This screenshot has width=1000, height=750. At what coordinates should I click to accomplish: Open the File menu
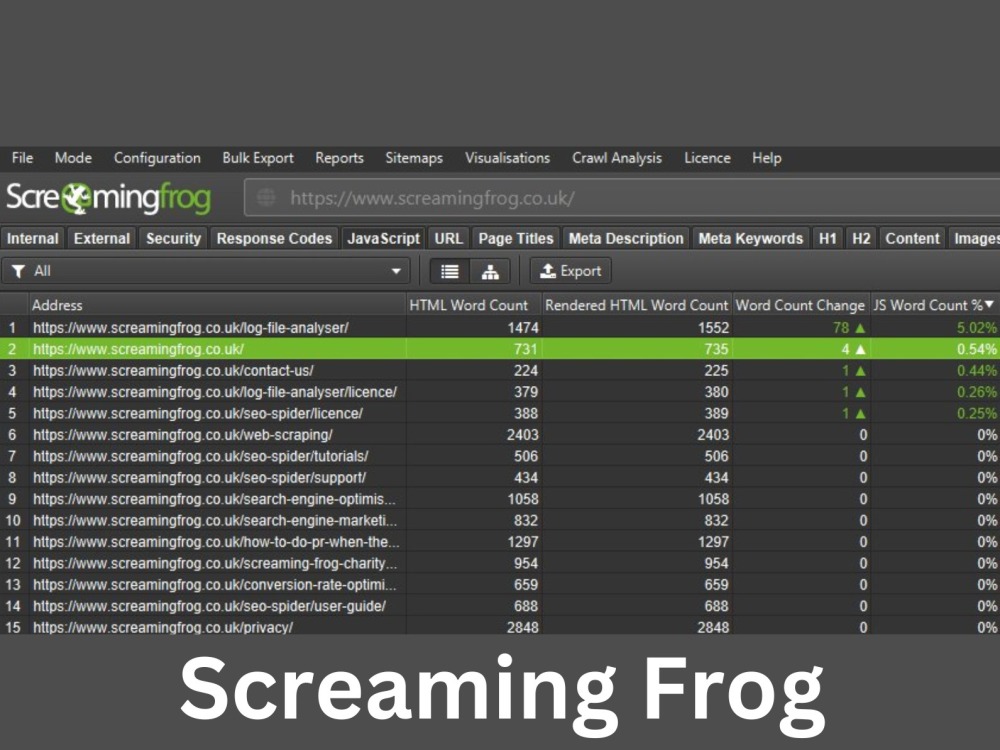pos(22,158)
